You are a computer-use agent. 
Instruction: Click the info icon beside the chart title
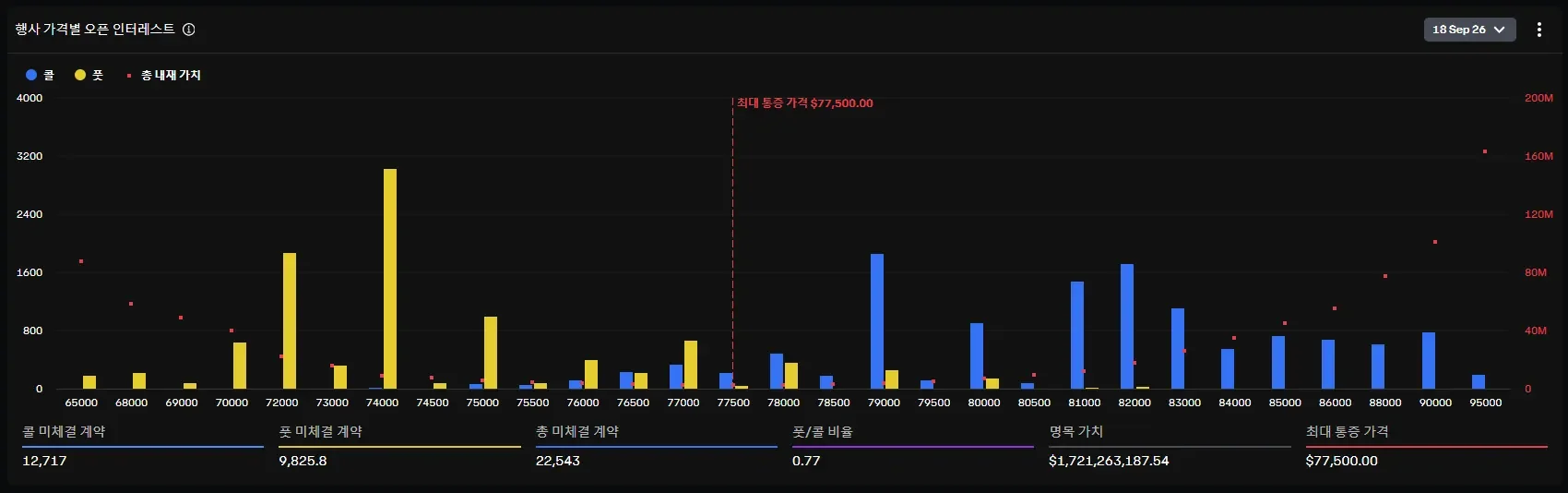pyautogui.click(x=189, y=30)
